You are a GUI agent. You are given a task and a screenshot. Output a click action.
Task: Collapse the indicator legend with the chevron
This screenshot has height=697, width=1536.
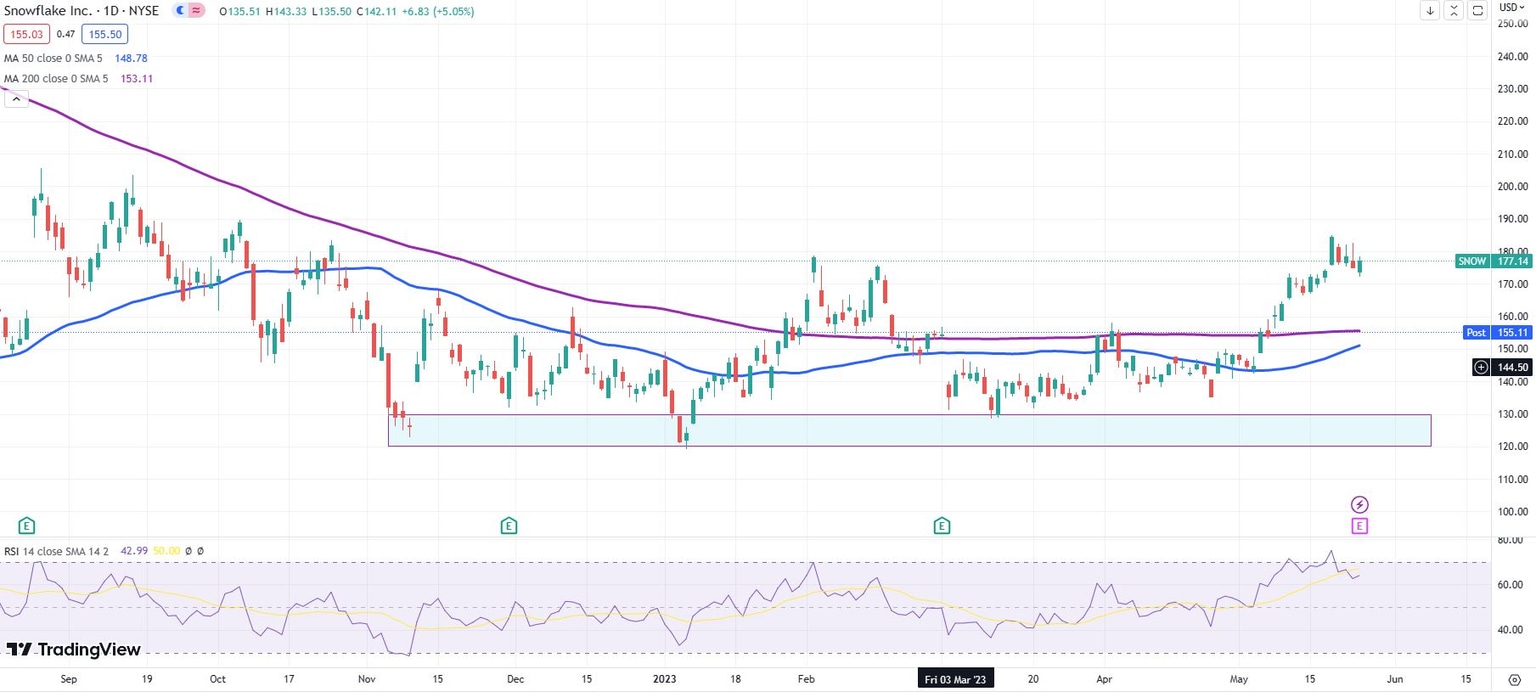pos(14,99)
